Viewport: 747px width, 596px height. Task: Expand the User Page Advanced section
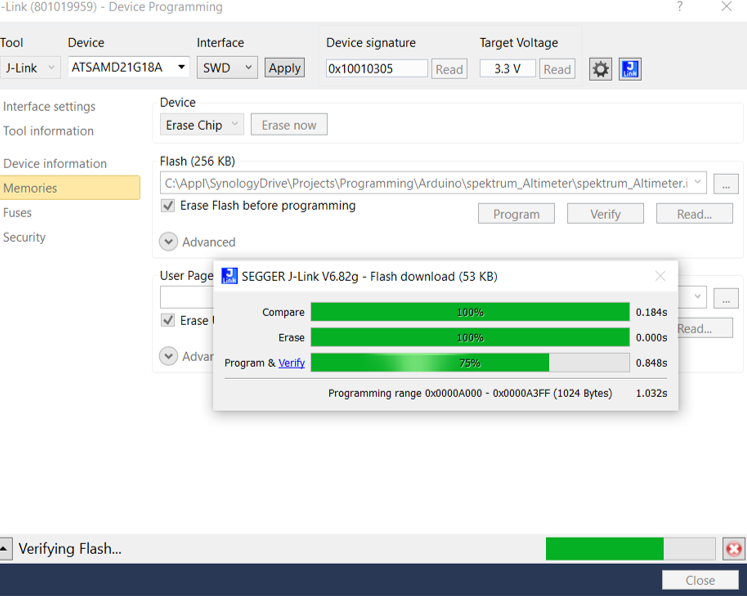coord(168,356)
